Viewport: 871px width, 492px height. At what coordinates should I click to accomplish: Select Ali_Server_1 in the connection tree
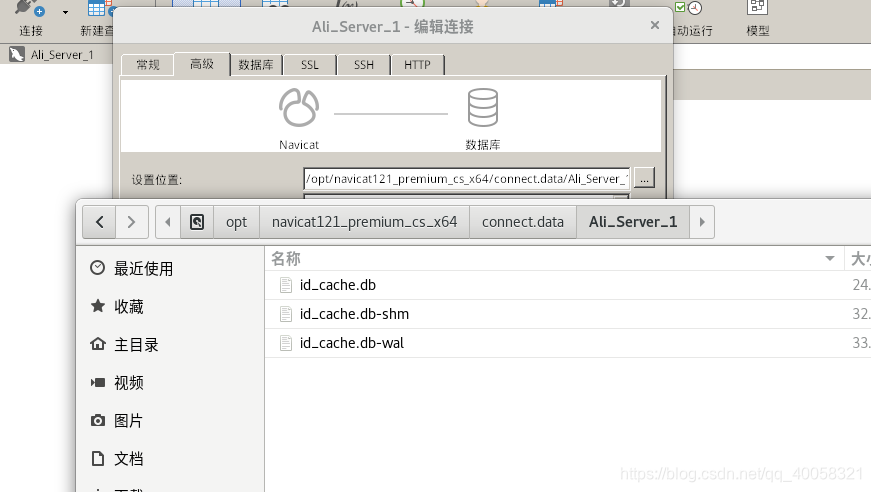click(x=62, y=54)
